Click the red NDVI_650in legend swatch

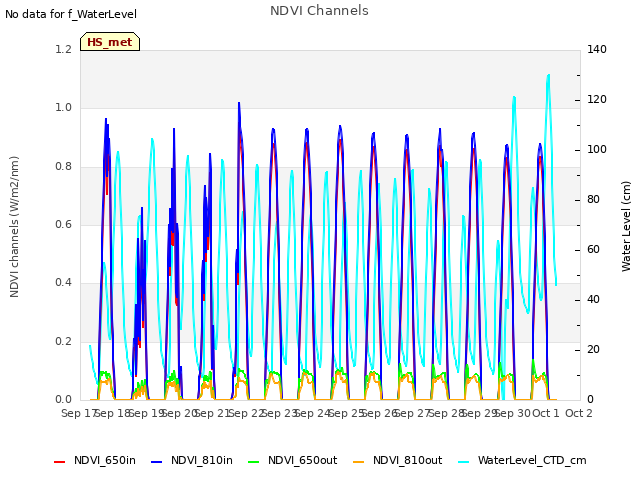[x=60, y=462]
